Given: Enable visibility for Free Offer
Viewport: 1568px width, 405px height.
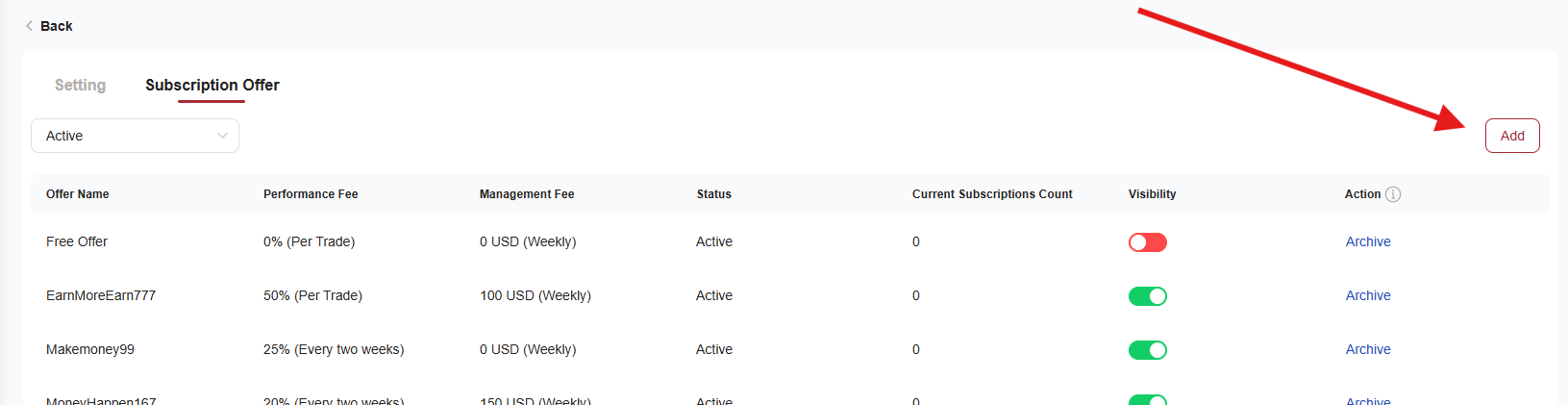Looking at the screenshot, I should 1148,242.
